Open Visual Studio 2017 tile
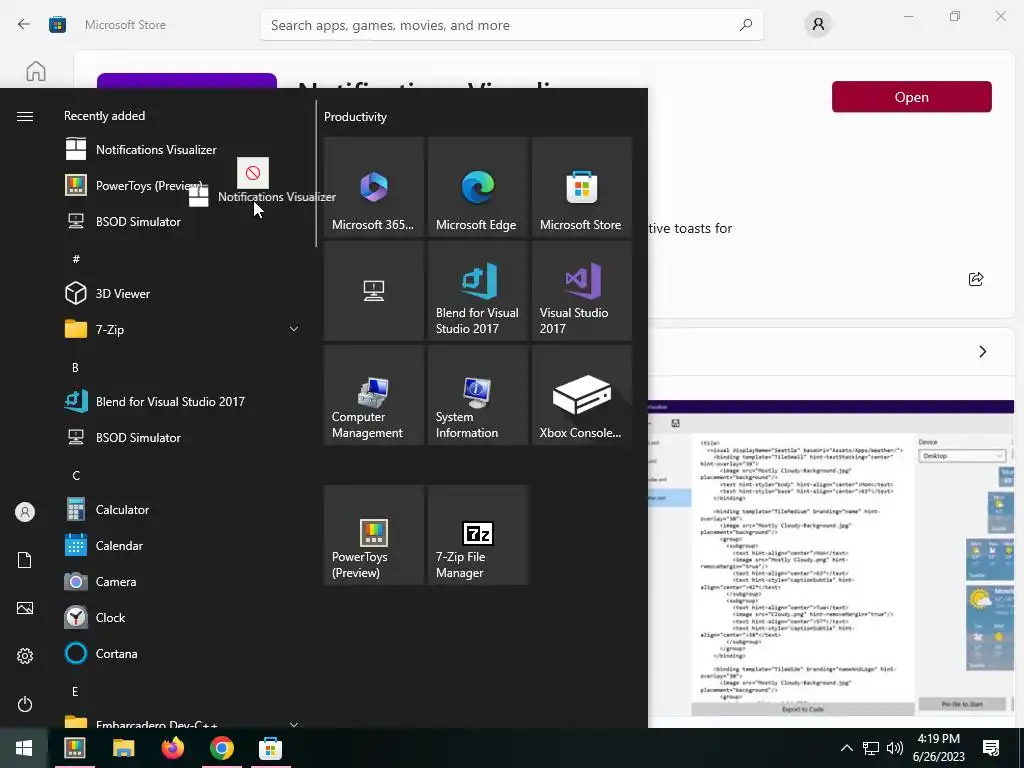This screenshot has height=768, width=1024. click(582, 291)
